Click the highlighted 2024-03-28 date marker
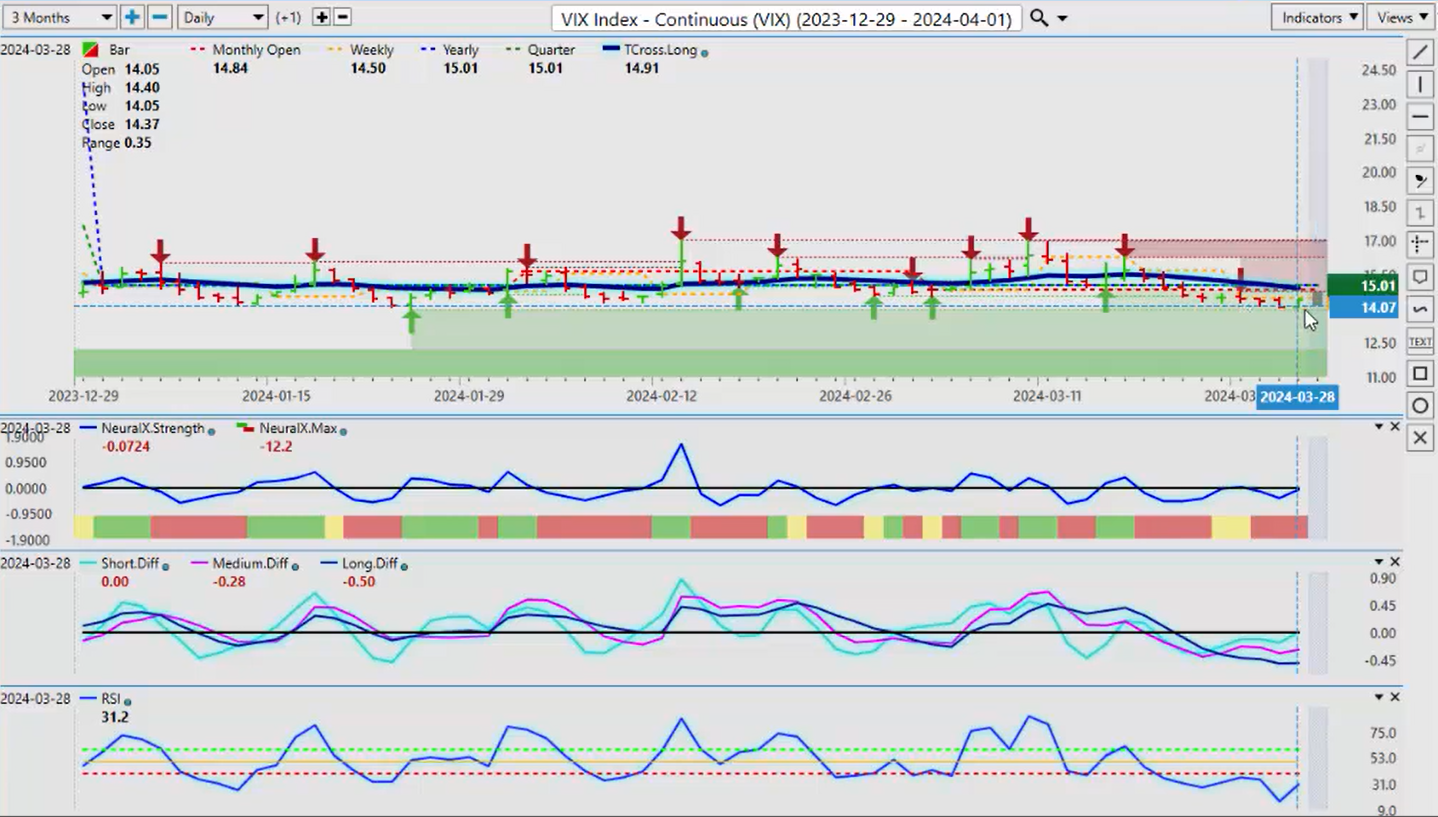The width and height of the screenshot is (1438, 817). tap(1297, 397)
